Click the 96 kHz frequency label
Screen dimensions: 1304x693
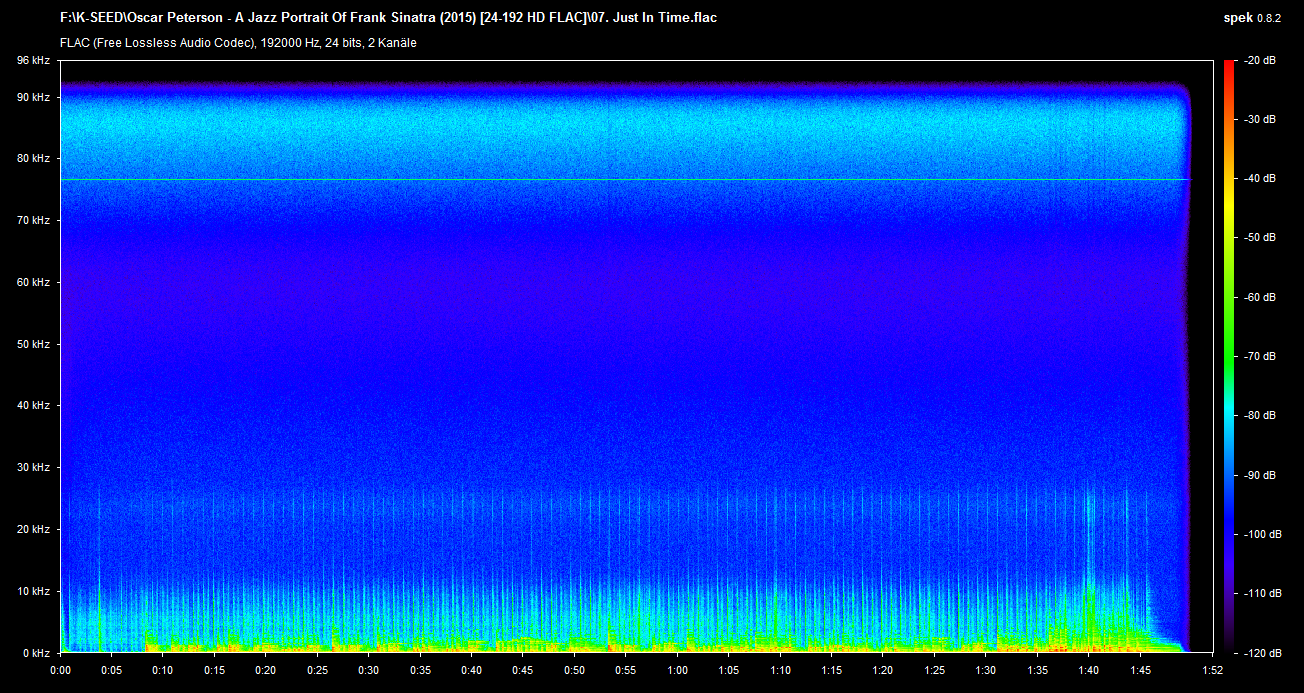click(33, 61)
